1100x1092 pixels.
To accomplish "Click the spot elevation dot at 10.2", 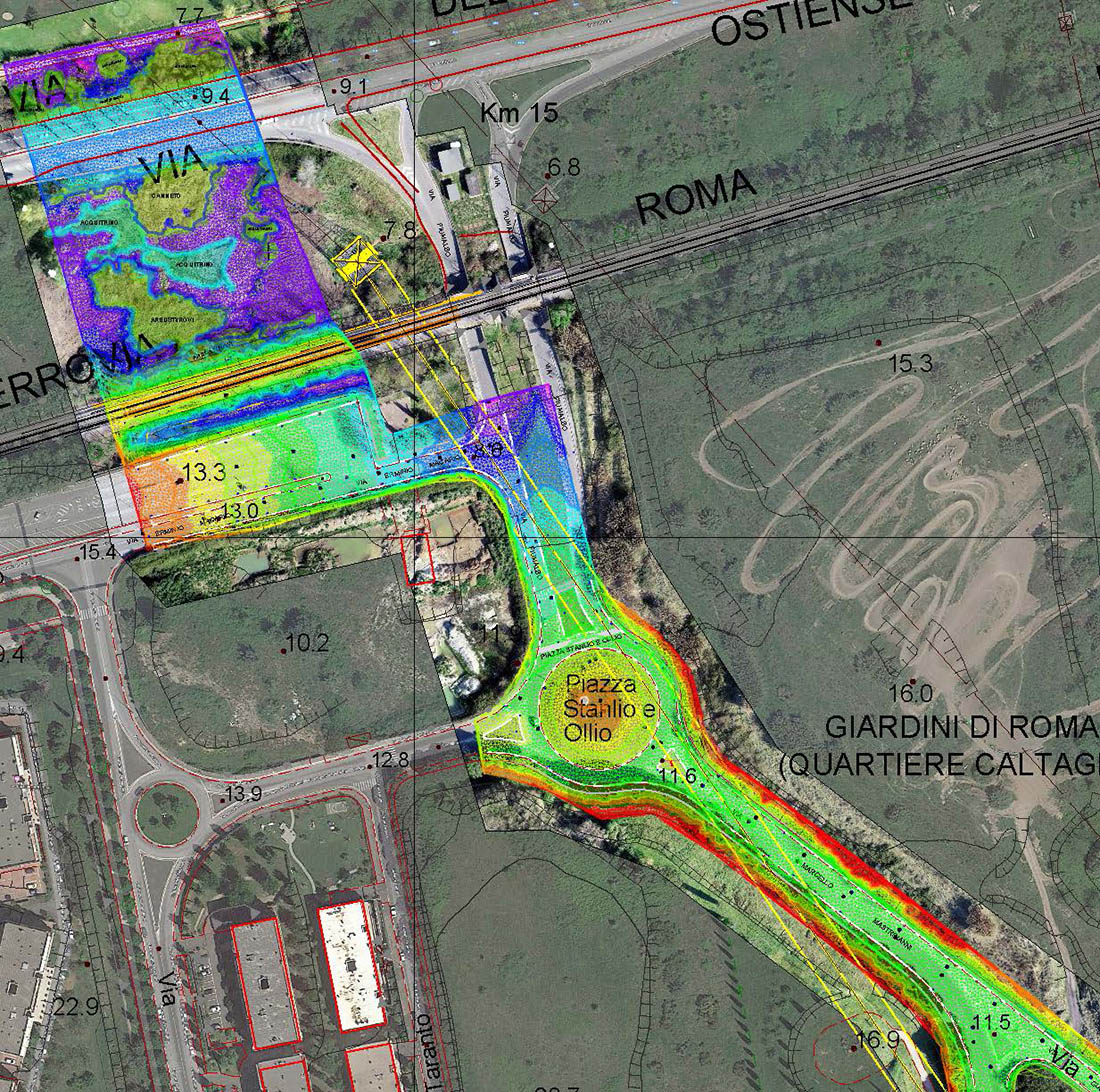I will 284,651.
